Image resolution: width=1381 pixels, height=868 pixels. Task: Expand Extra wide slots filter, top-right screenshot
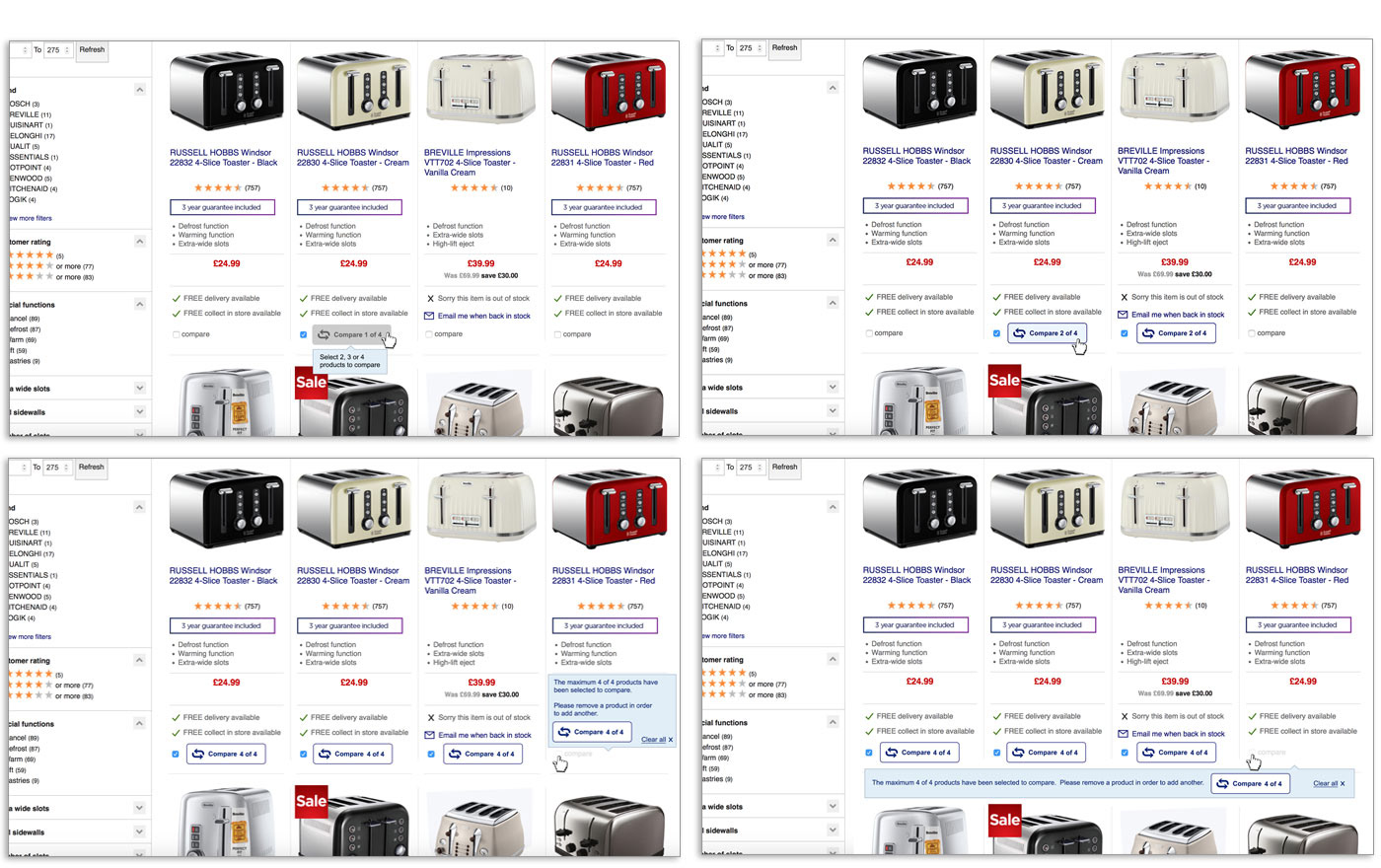(833, 388)
